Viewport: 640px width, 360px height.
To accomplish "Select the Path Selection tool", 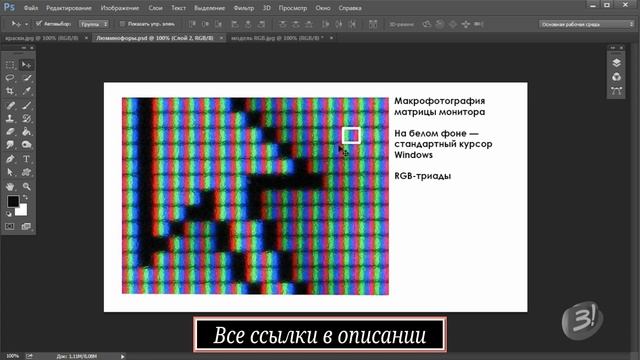I will pos(10,172).
